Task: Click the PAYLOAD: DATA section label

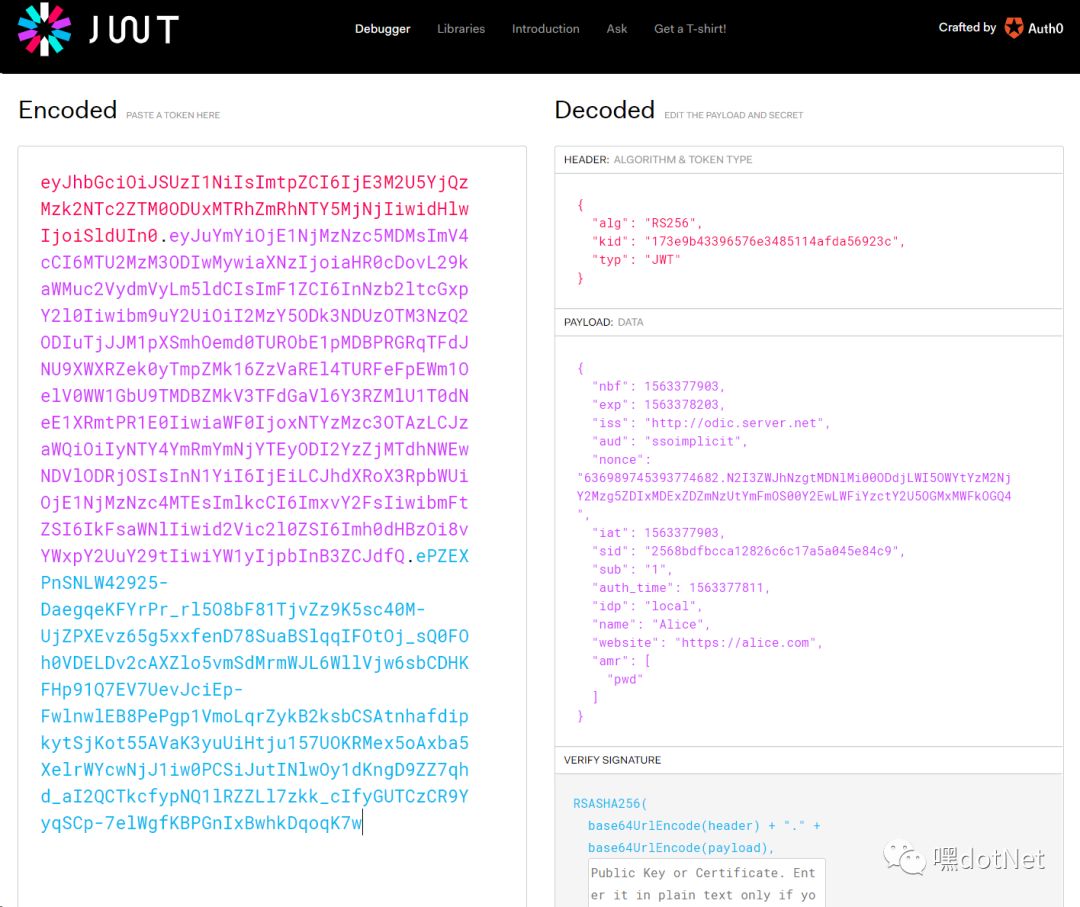Action: (603, 322)
